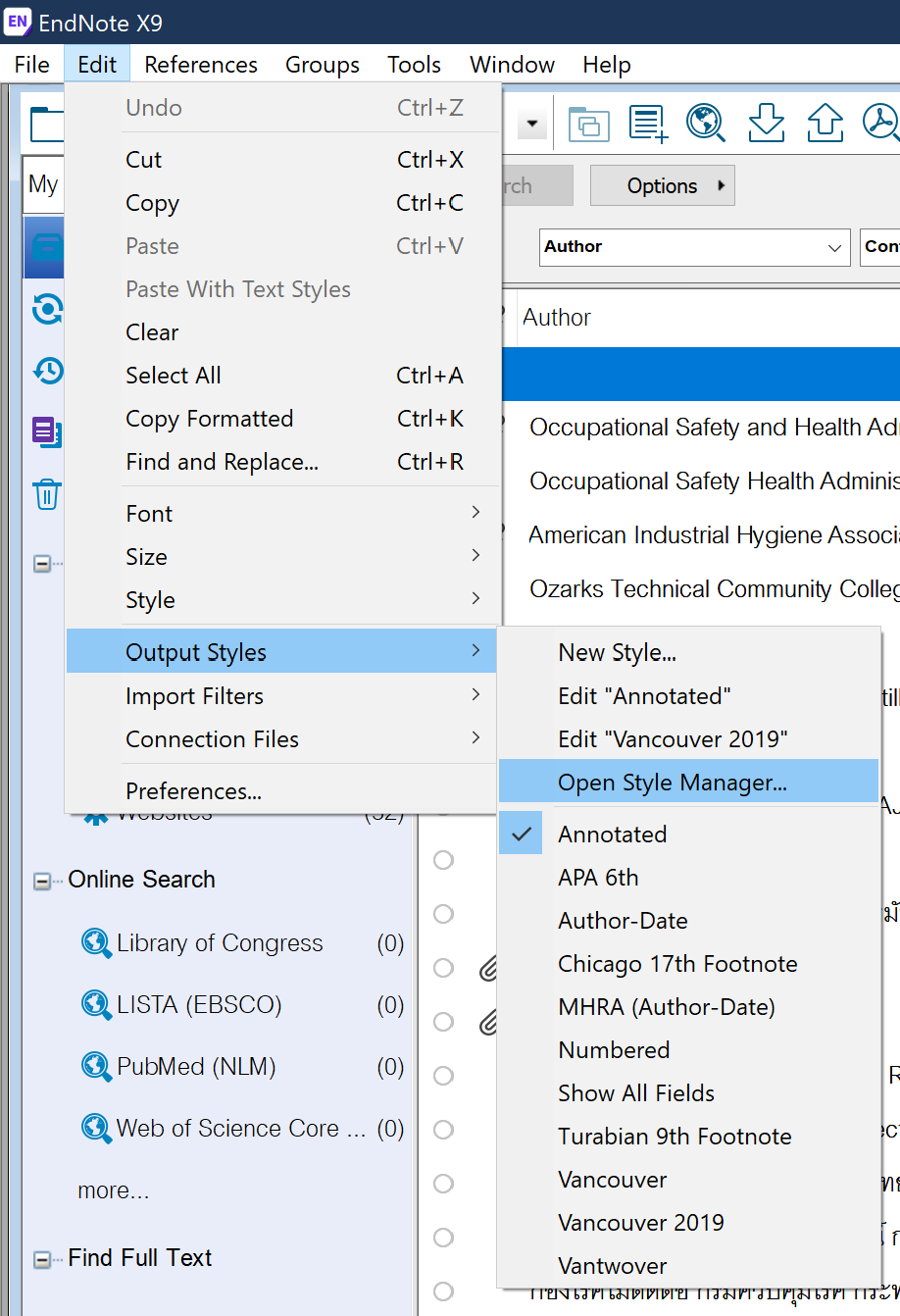
Task: Choose Edit "Annotated" entry
Action: [688, 696]
